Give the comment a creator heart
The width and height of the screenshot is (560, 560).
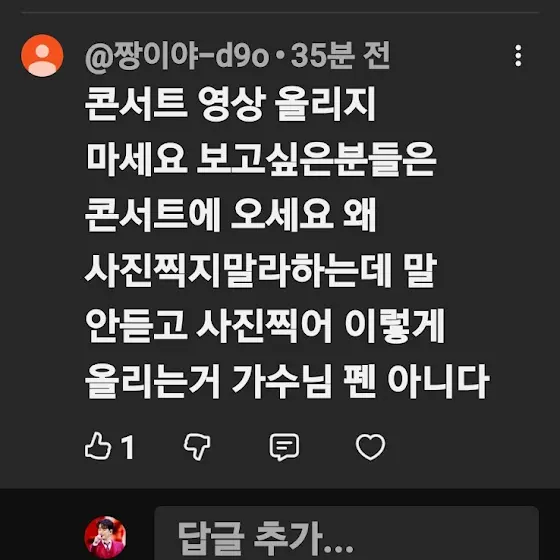pyautogui.click(x=370, y=447)
